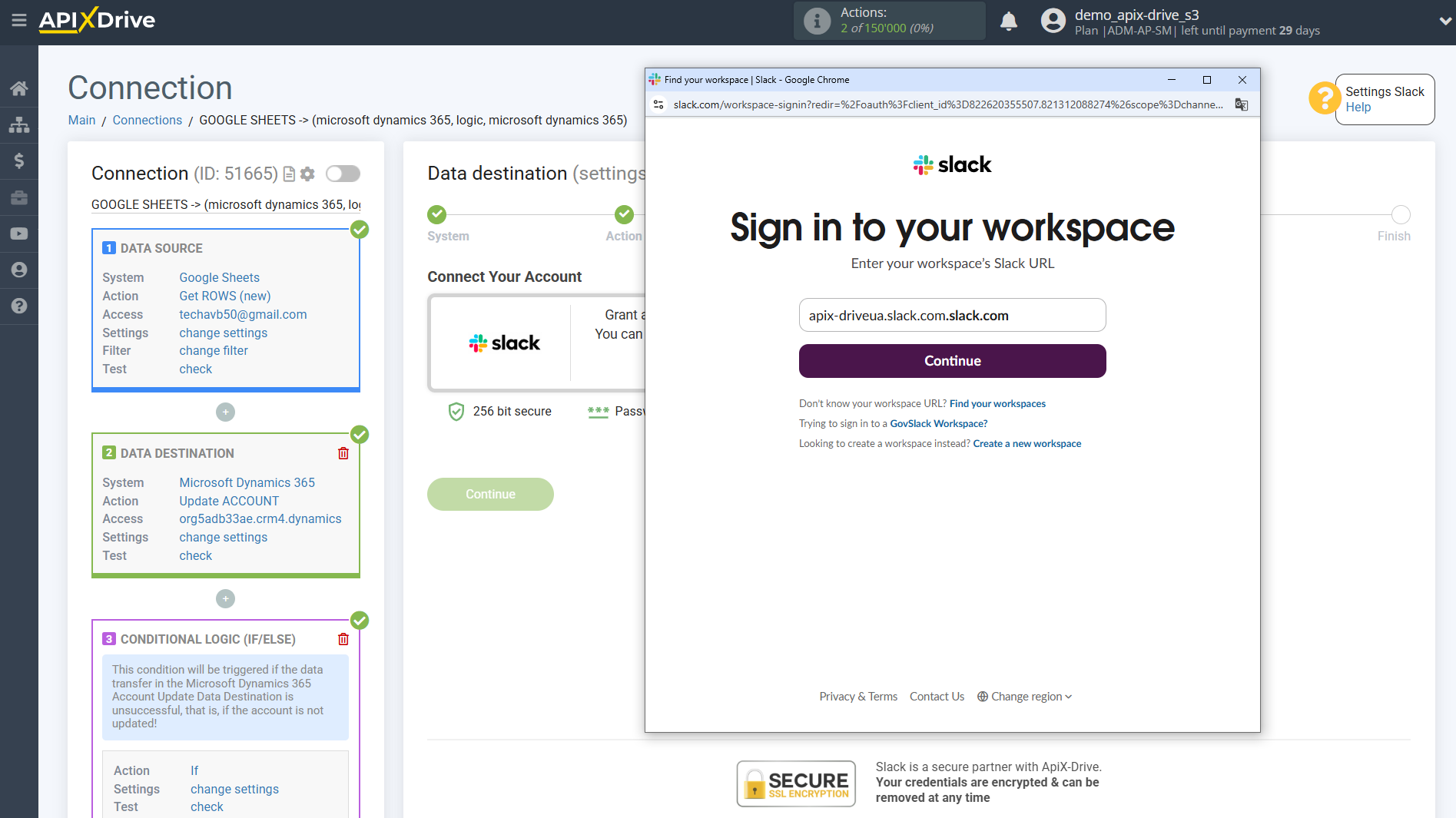The width and height of the screenshot is (1456, 818).
Task: Open Contact Us in the Slack popup
Action: pos(937,697)
